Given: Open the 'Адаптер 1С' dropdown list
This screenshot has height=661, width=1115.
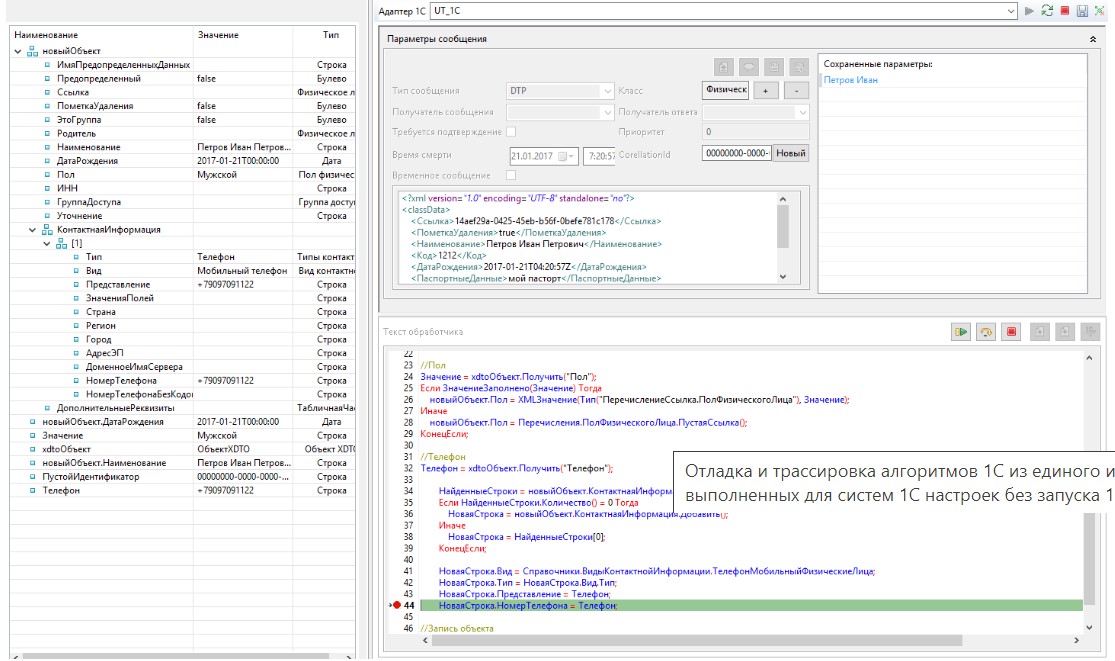Looking at the screenshot, I should point(1011,10).
